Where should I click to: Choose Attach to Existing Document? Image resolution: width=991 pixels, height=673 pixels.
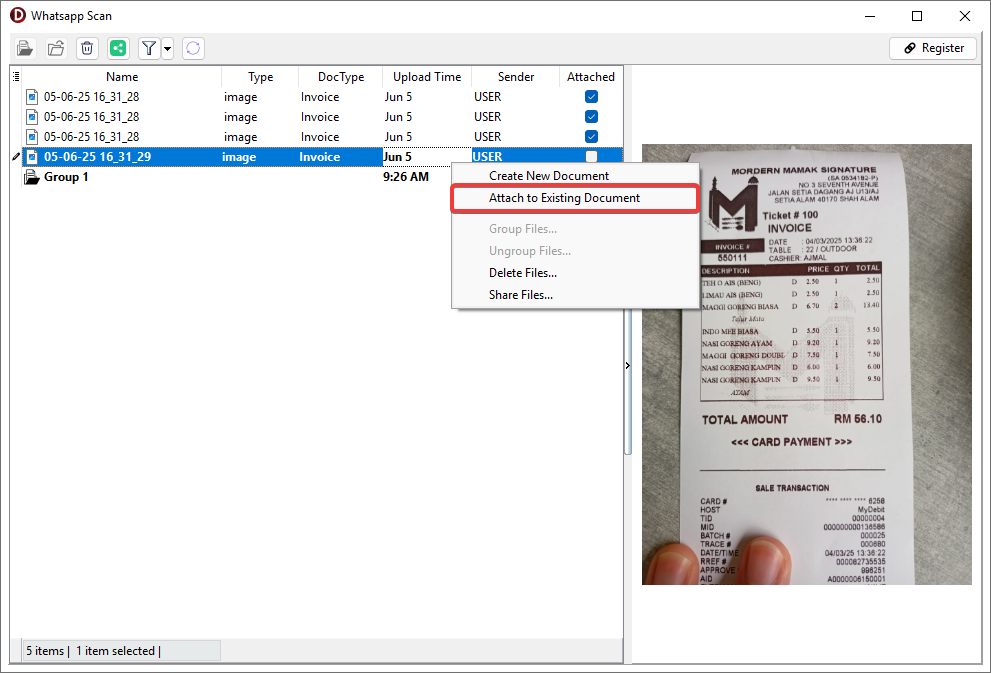click(575, 198)
